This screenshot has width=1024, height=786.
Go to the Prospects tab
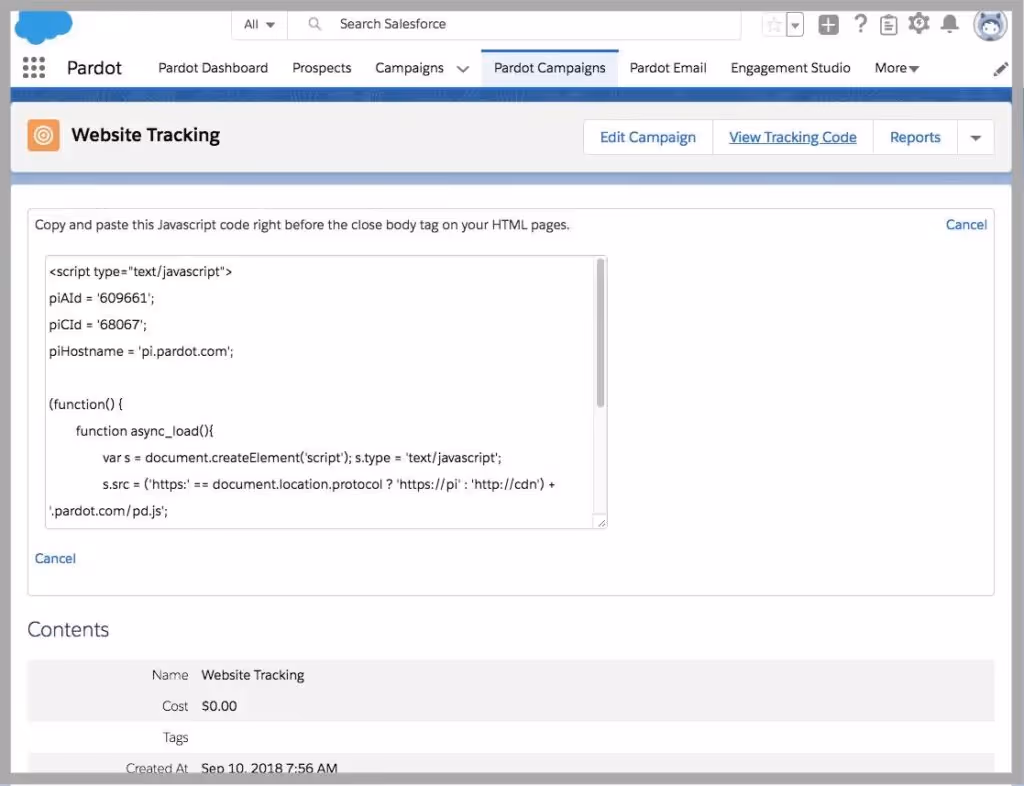click(321, 68)
